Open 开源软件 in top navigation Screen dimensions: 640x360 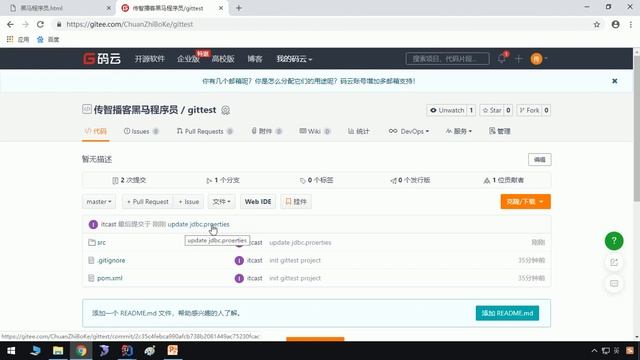[x=149, y=59]
